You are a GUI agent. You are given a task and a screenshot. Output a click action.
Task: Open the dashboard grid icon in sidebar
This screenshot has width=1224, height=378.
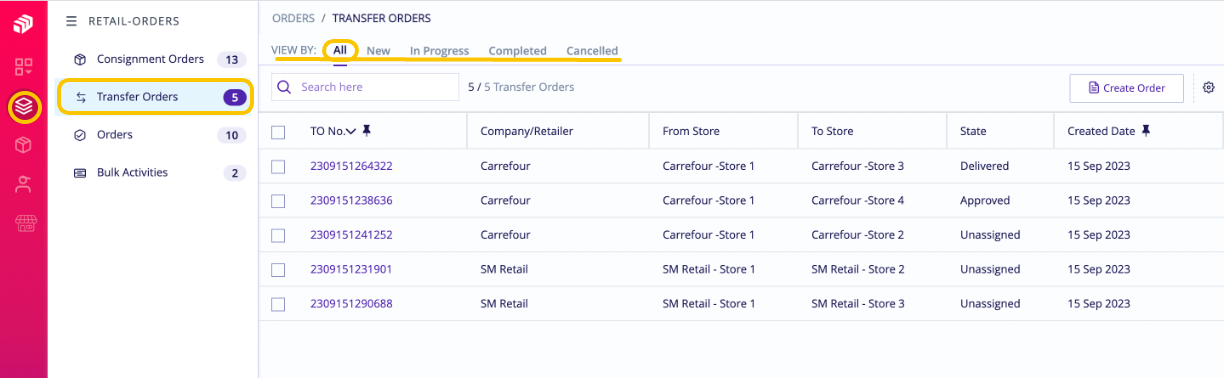[x=24, y=67]
